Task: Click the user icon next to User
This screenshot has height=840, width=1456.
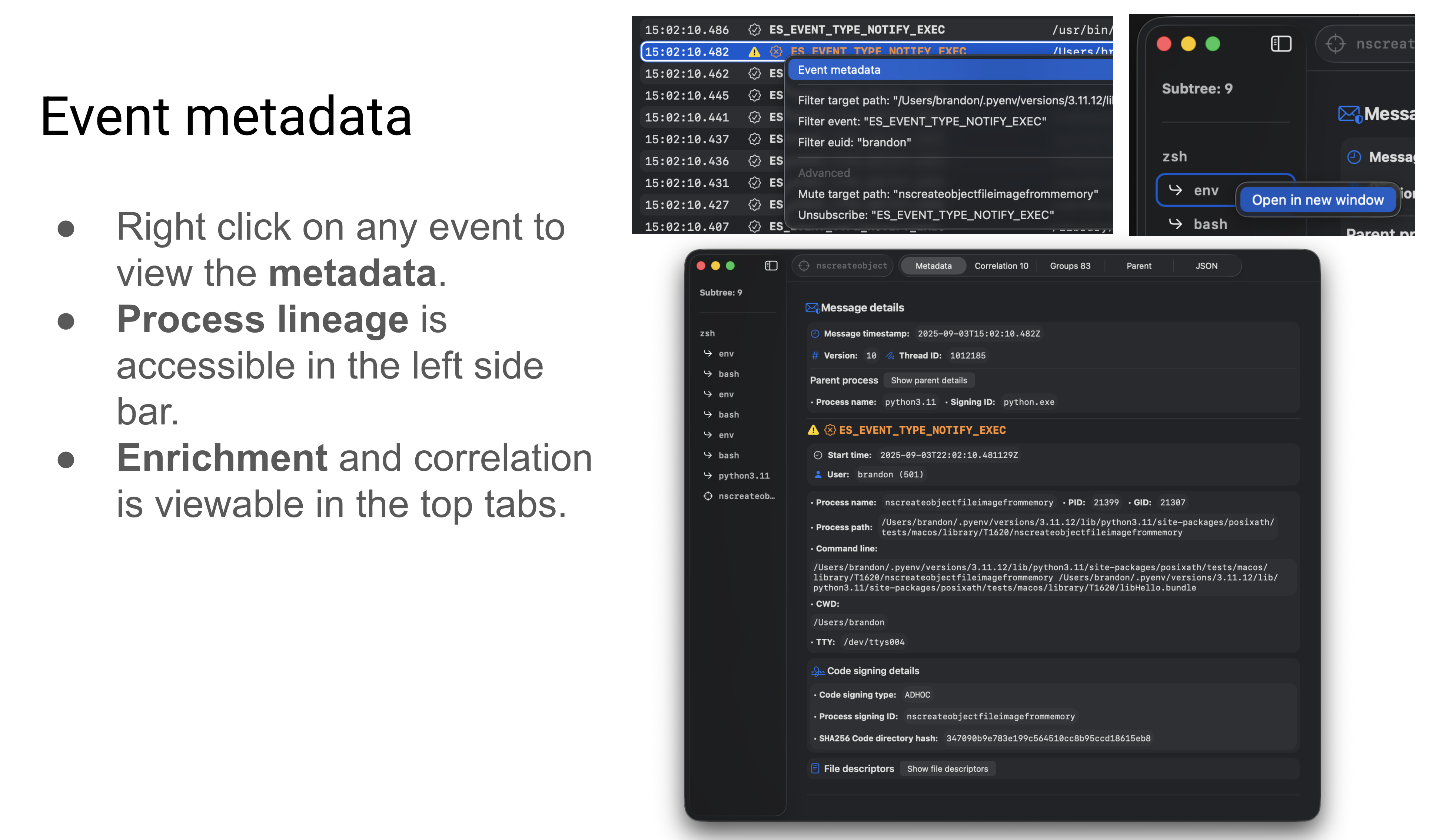Action: [x=818, y=475]
